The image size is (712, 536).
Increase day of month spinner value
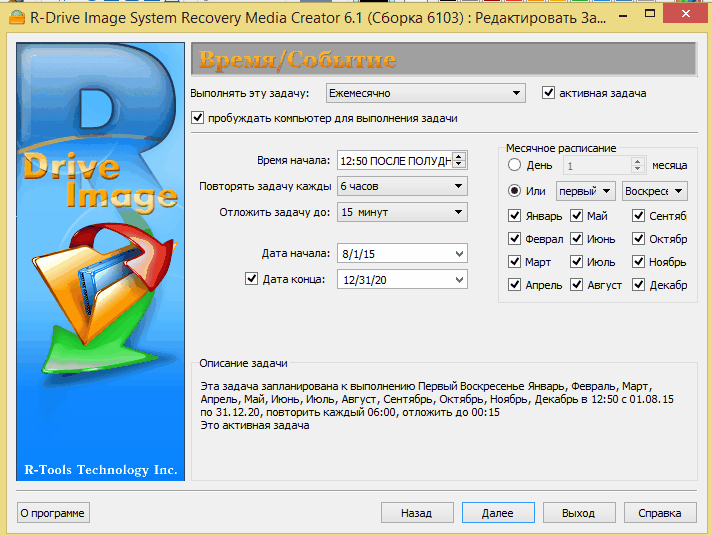[638, 161]
